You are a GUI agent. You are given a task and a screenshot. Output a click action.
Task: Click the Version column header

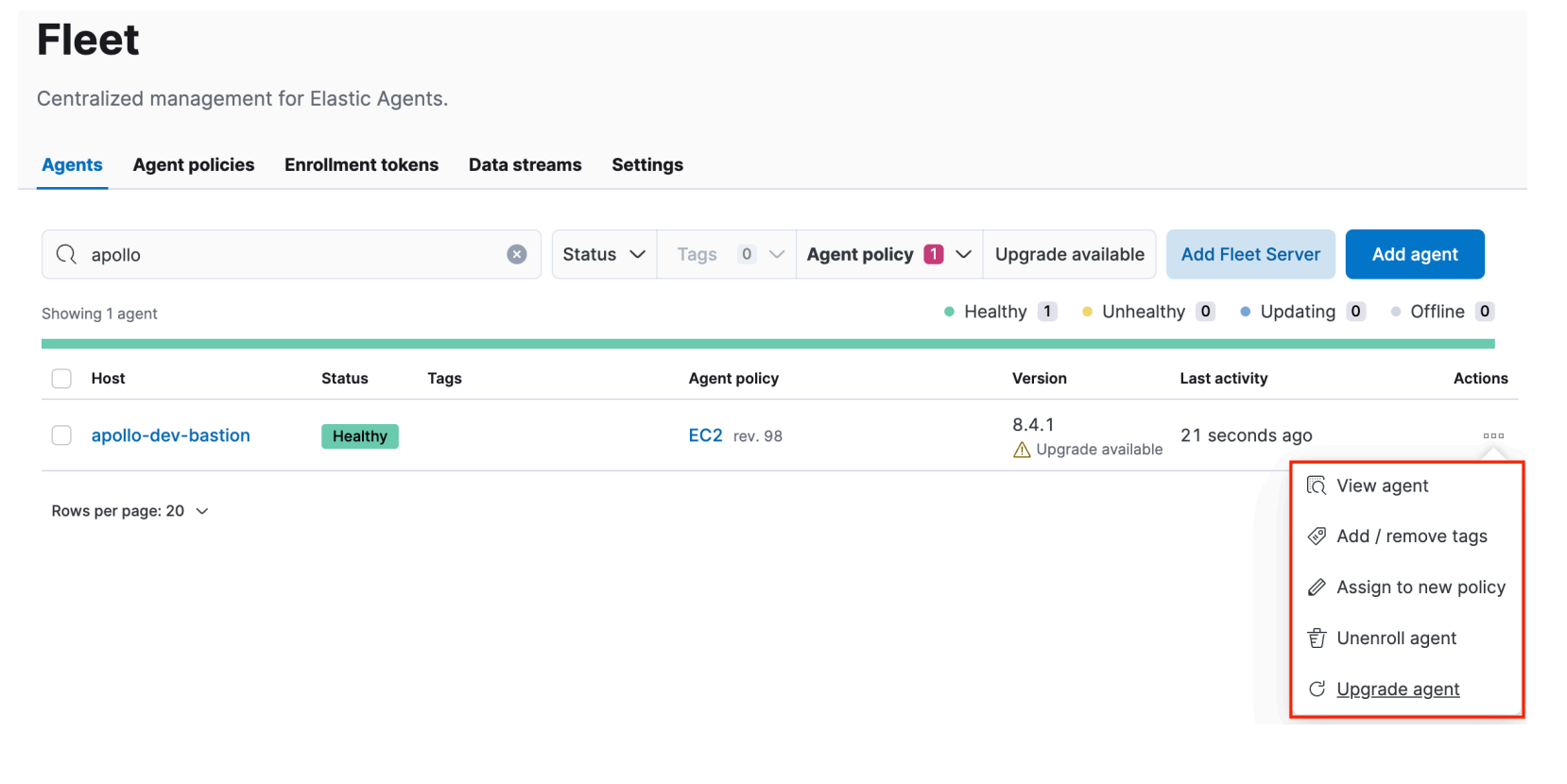[1040, 379]
